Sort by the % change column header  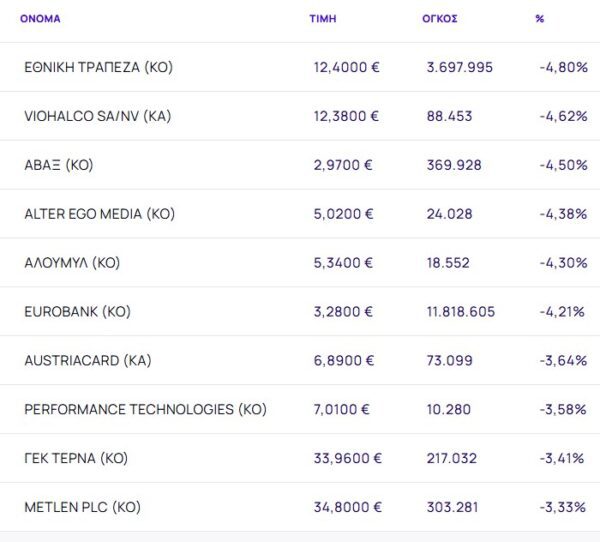[x=540, y=19]
